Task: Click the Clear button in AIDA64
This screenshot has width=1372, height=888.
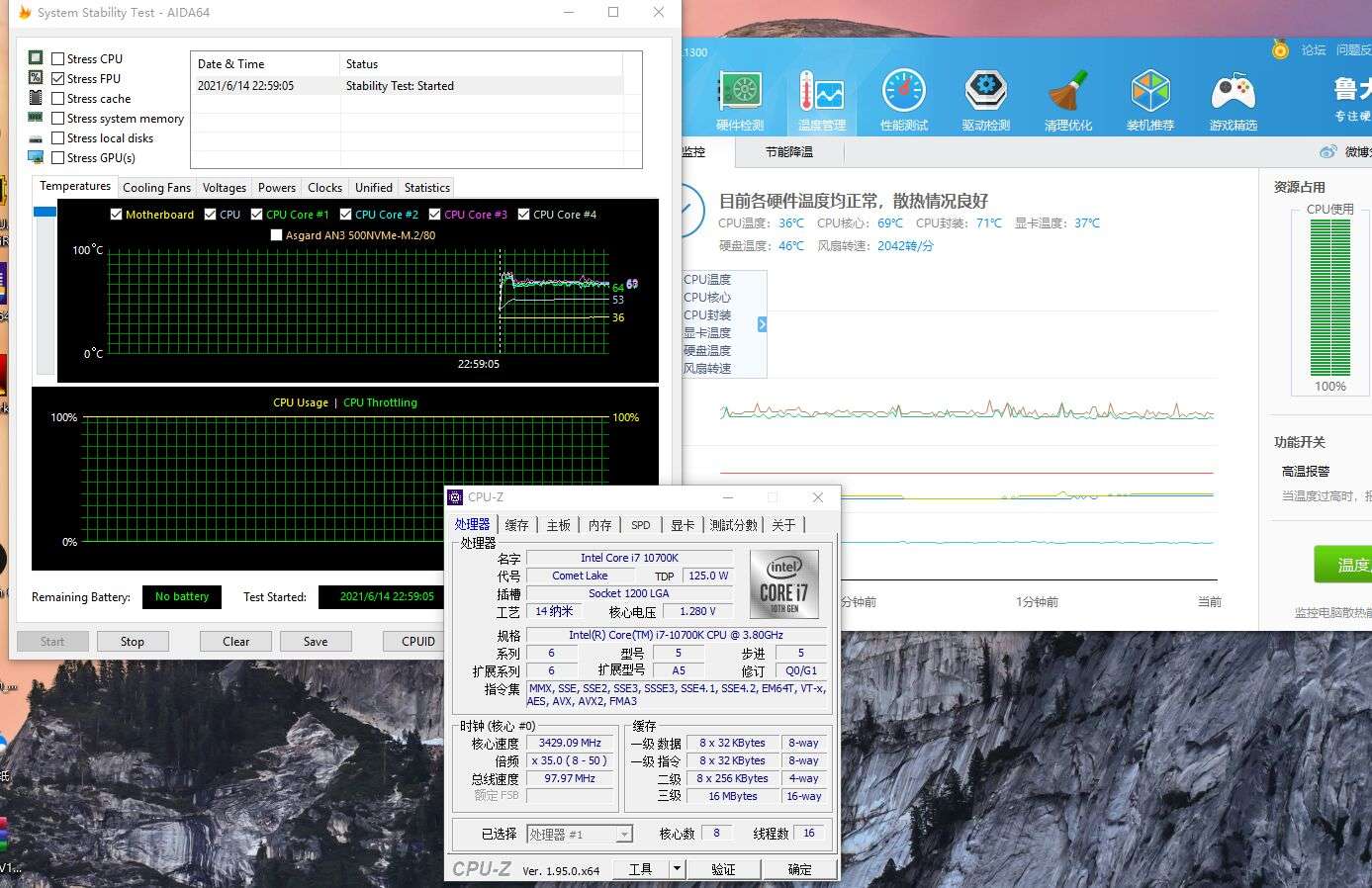Action: pyautogui.click(x=236, y=642)
